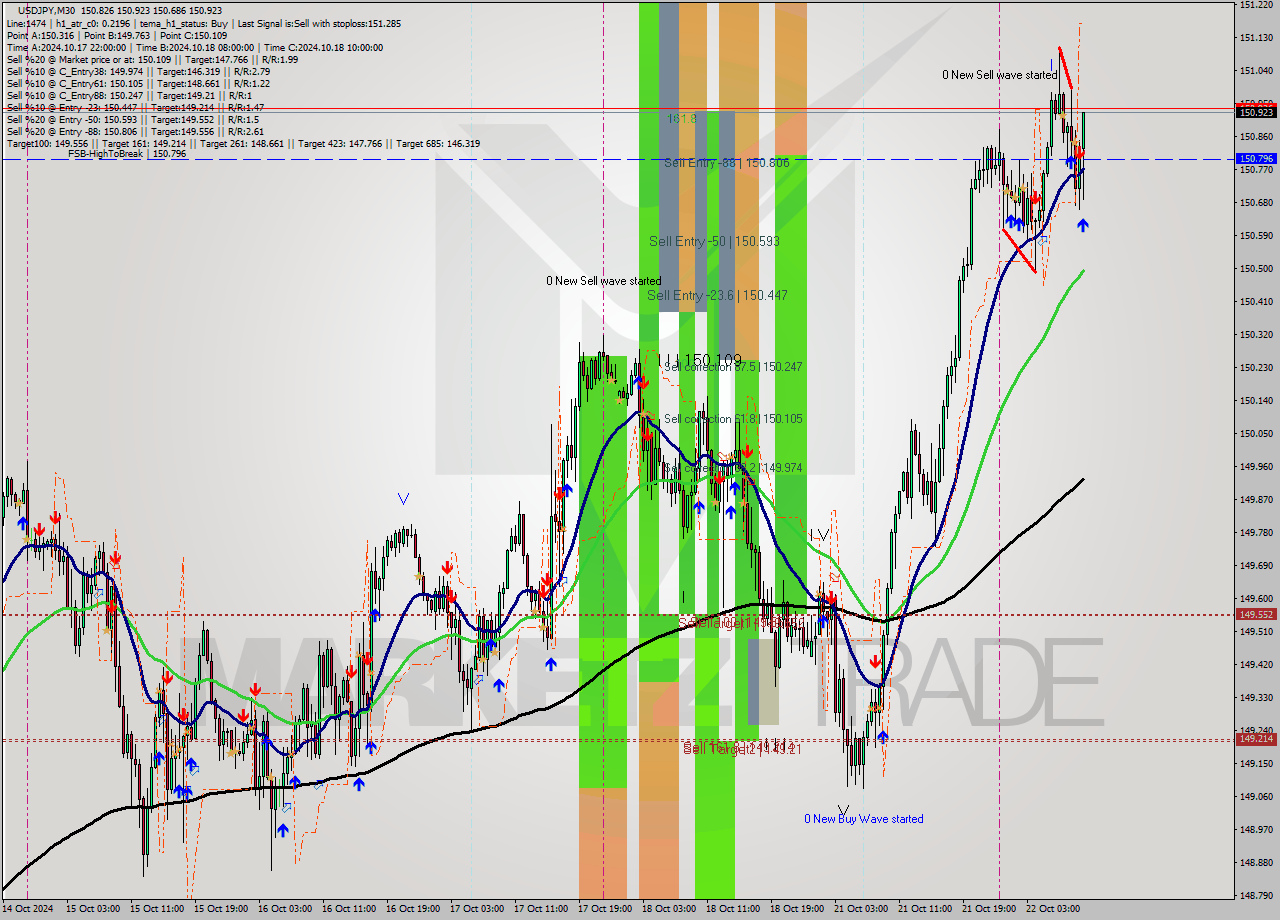The height and width of the screenshot is (920, 1280).
Task: Click the '17 Oct 11:00' time axis label
Action: [540, 909]
